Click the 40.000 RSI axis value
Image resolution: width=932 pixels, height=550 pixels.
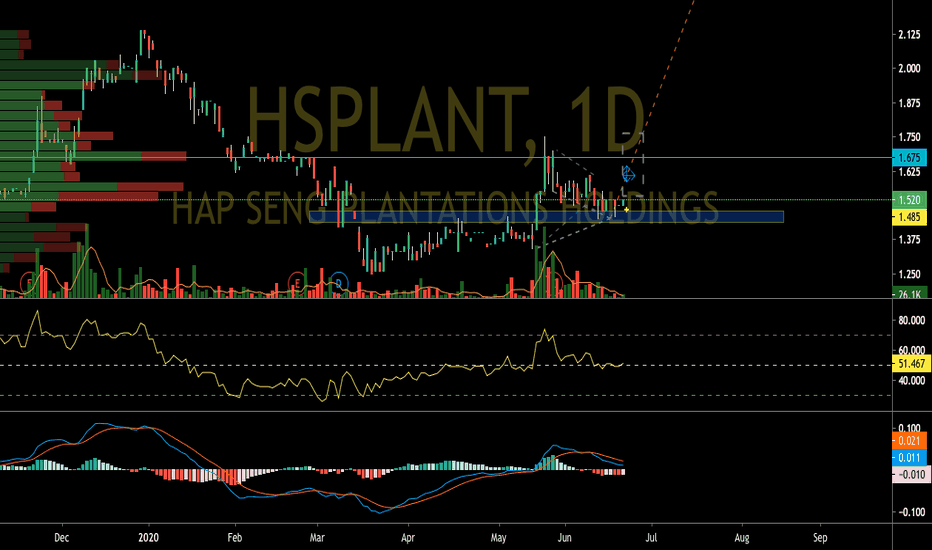click(x=911, y=381)
